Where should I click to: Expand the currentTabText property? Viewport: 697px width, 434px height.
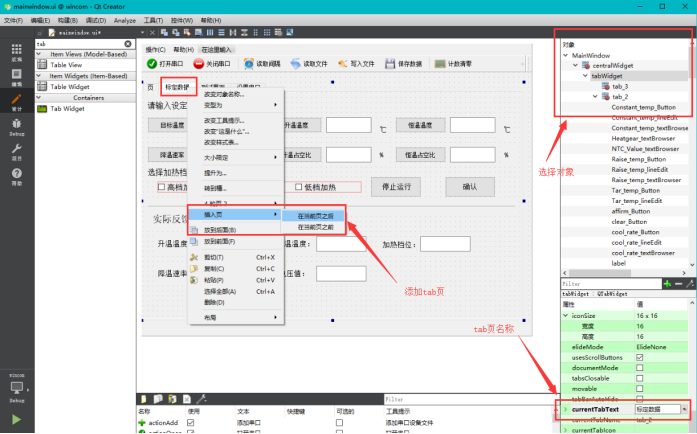pos(565,409)
